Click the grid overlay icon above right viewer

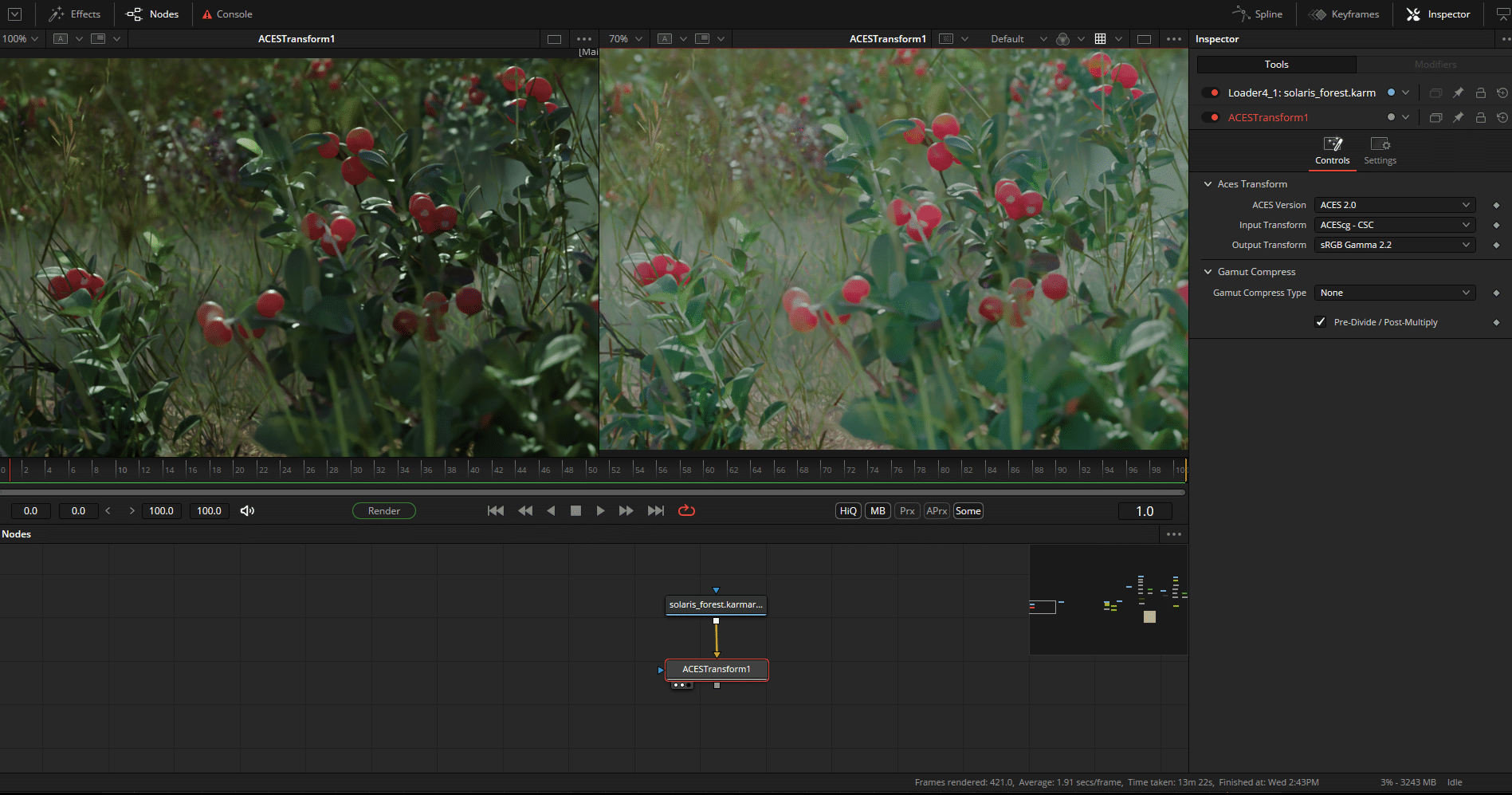pyautogui.click(x=1101, y=38)
